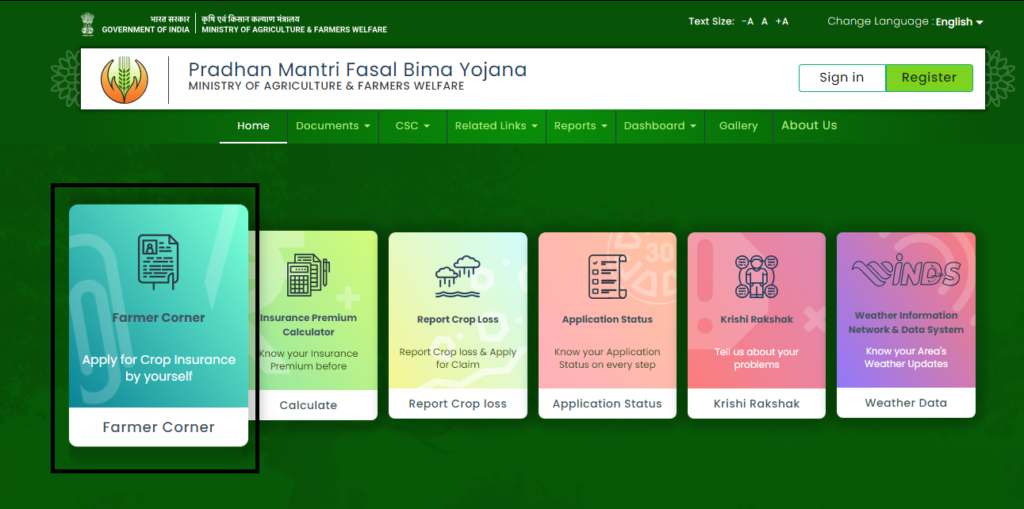This screenshot has width=1024, height=509.
Task: Click the Farmer Corner footer button
Action: (x=159, y=427)
